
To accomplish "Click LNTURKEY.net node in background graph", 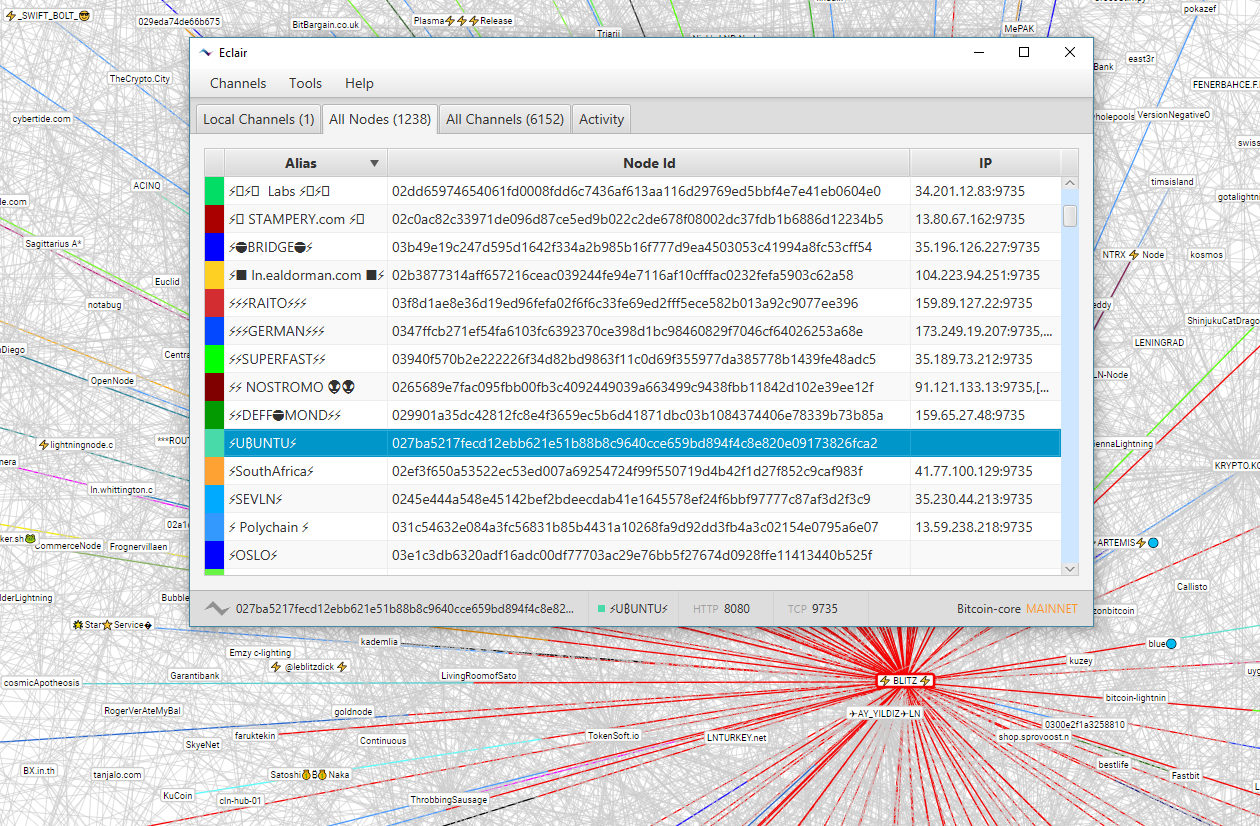I will click(x=736, y=737).
